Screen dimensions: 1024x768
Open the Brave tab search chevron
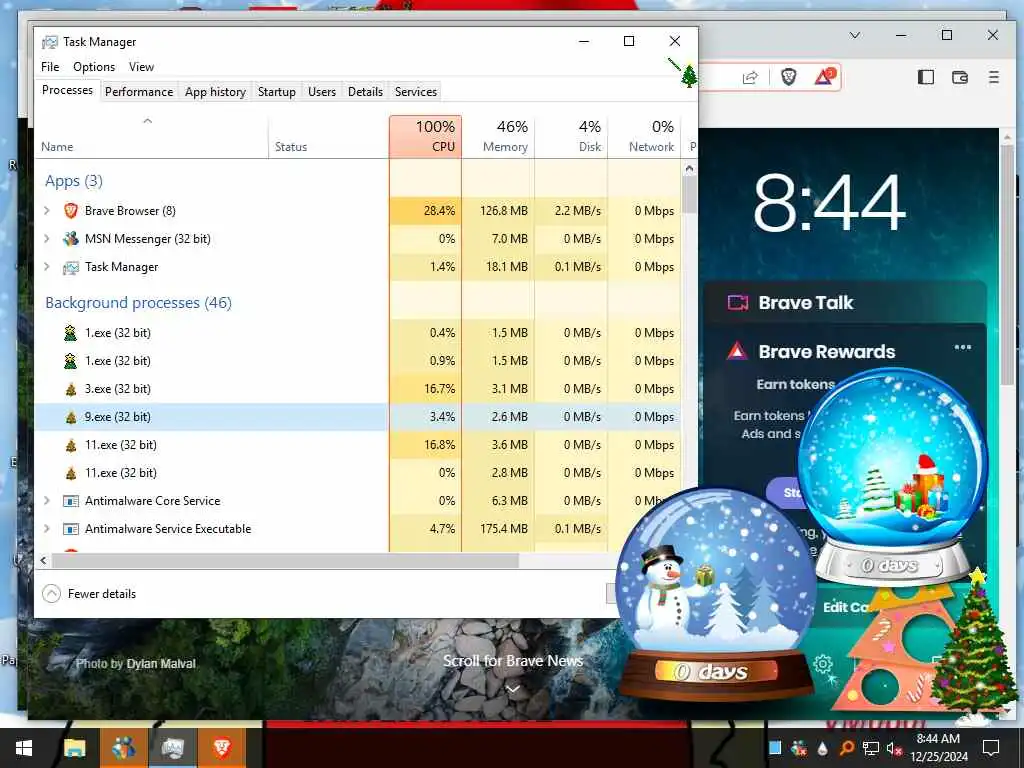(x=855, y=35)
